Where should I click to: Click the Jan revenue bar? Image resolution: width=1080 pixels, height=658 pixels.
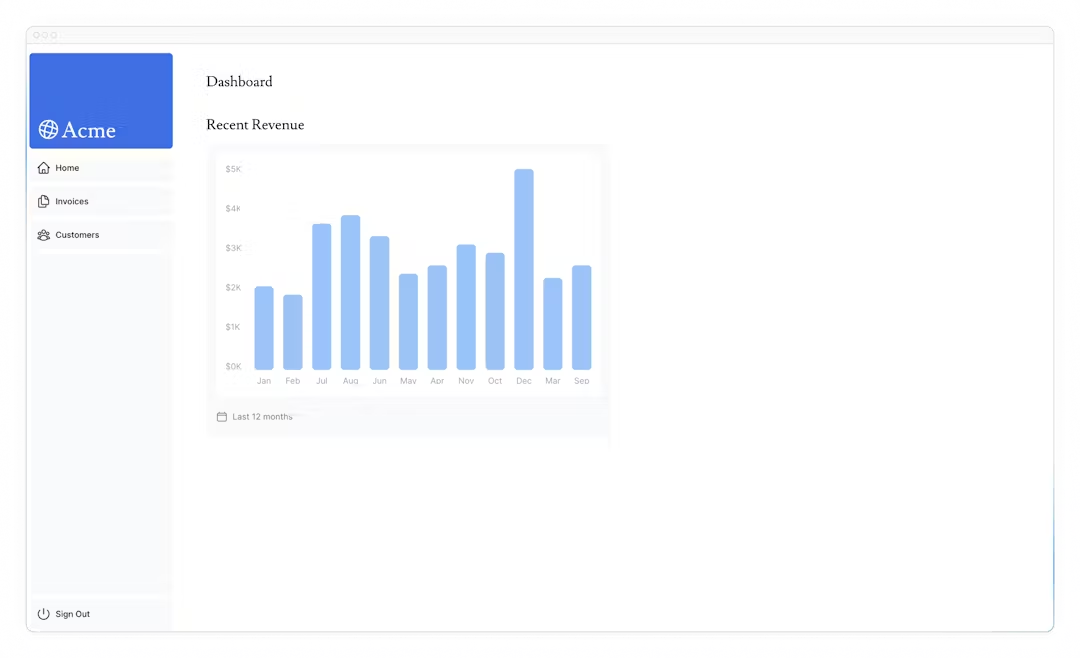click(x=264, y=328)
